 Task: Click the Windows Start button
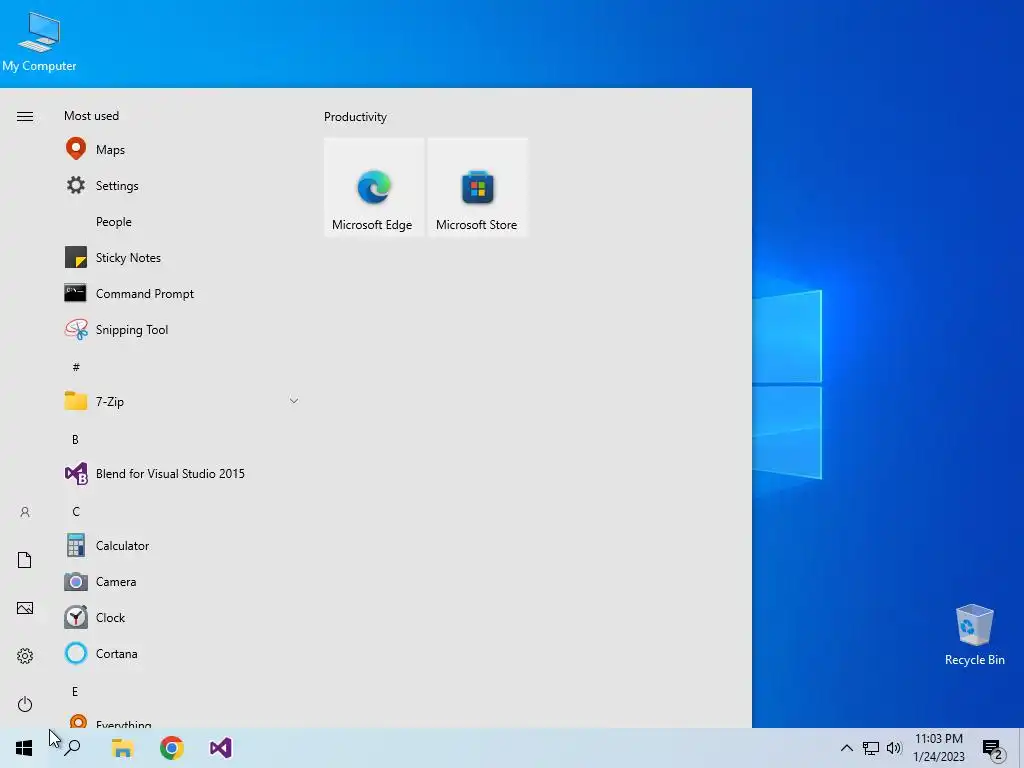pos(24,748)
